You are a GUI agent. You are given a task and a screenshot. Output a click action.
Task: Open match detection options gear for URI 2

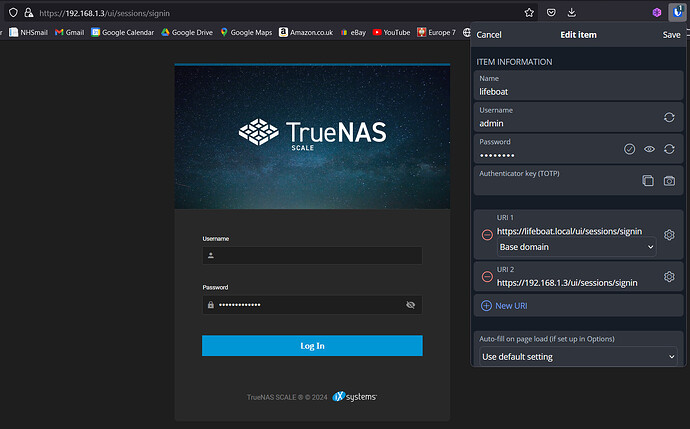point(669,276)
